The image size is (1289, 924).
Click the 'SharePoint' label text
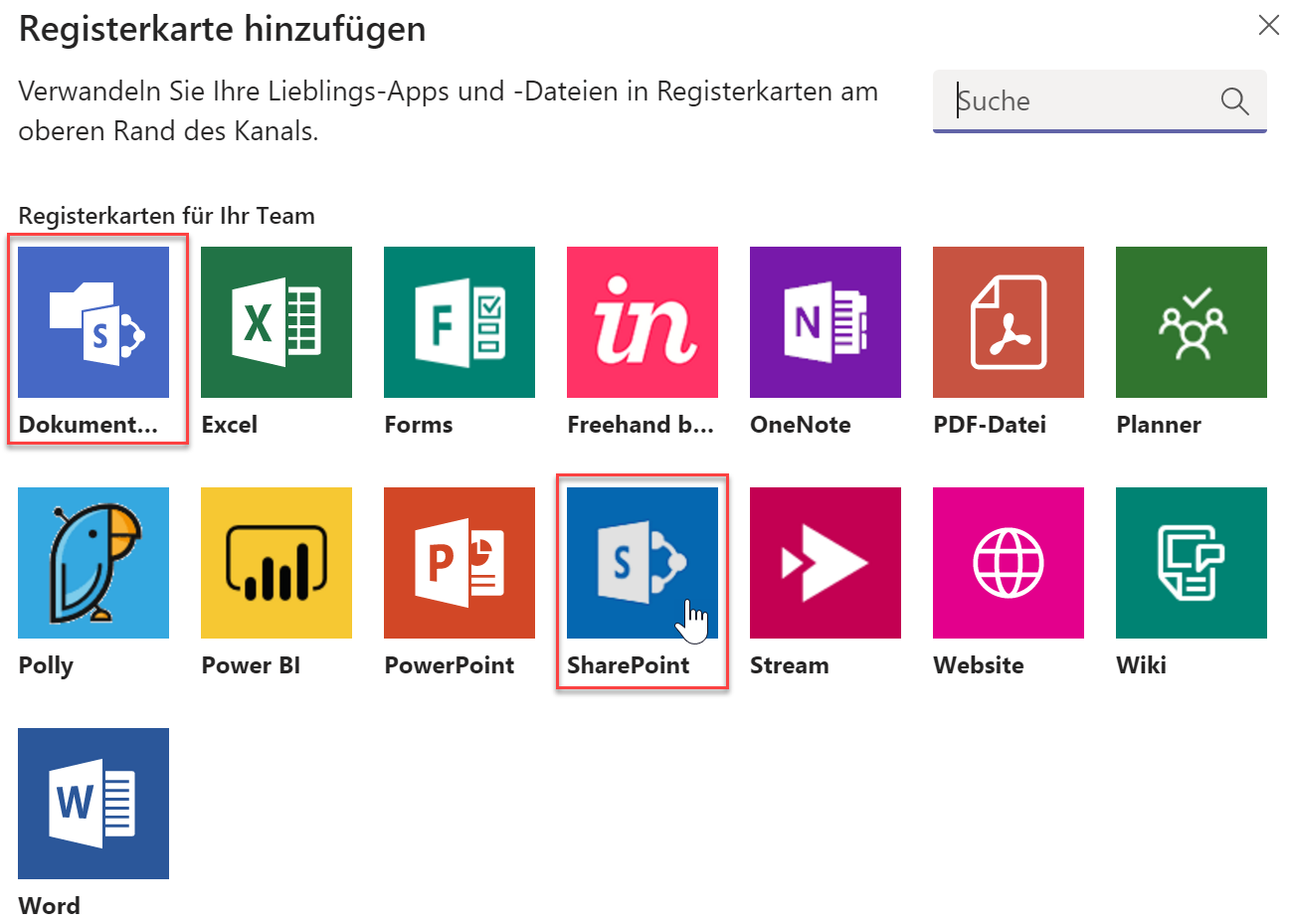click(x=629, y=665)
